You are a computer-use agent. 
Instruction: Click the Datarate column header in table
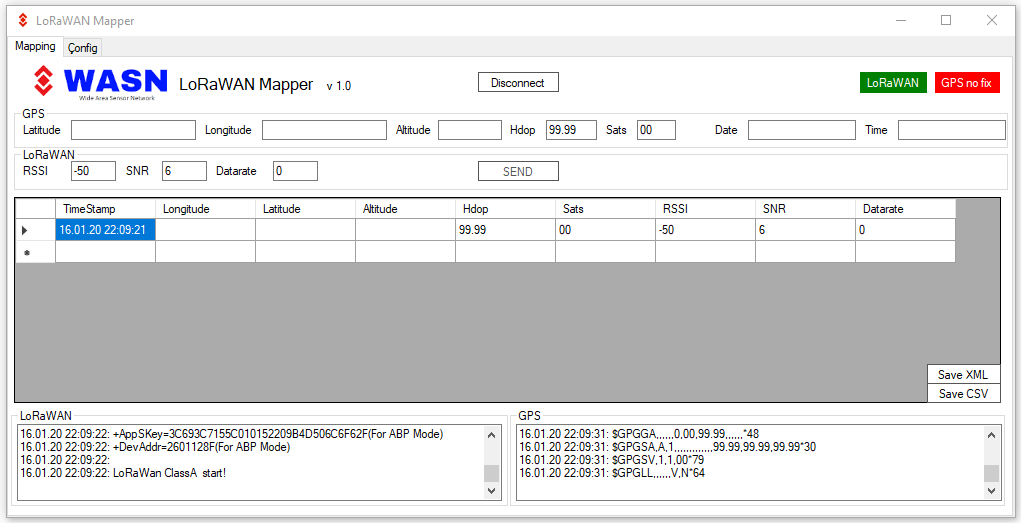[905, 208]
